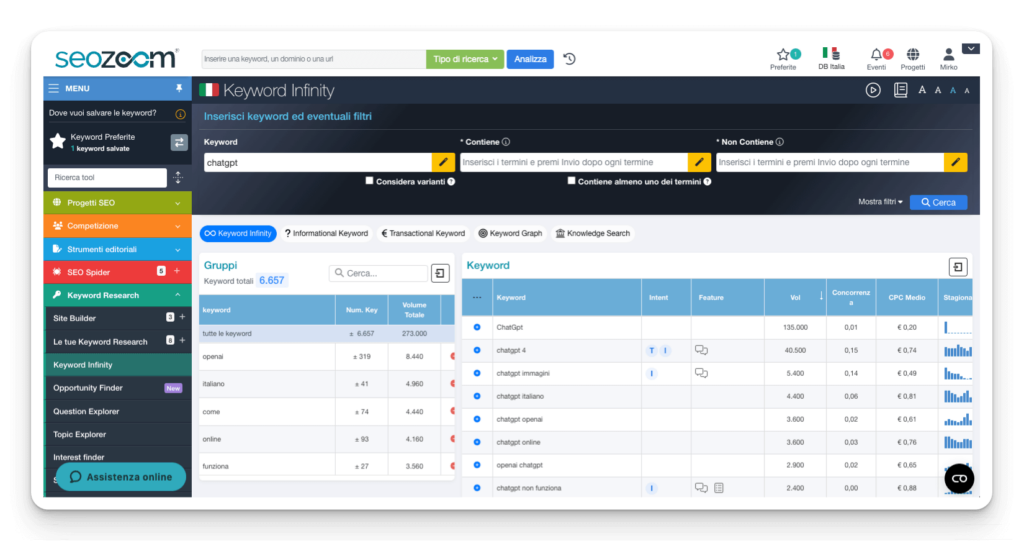Add new SEO Spider with plus
This screenshot has width=1024, height=541.
[x=177, y=271]
